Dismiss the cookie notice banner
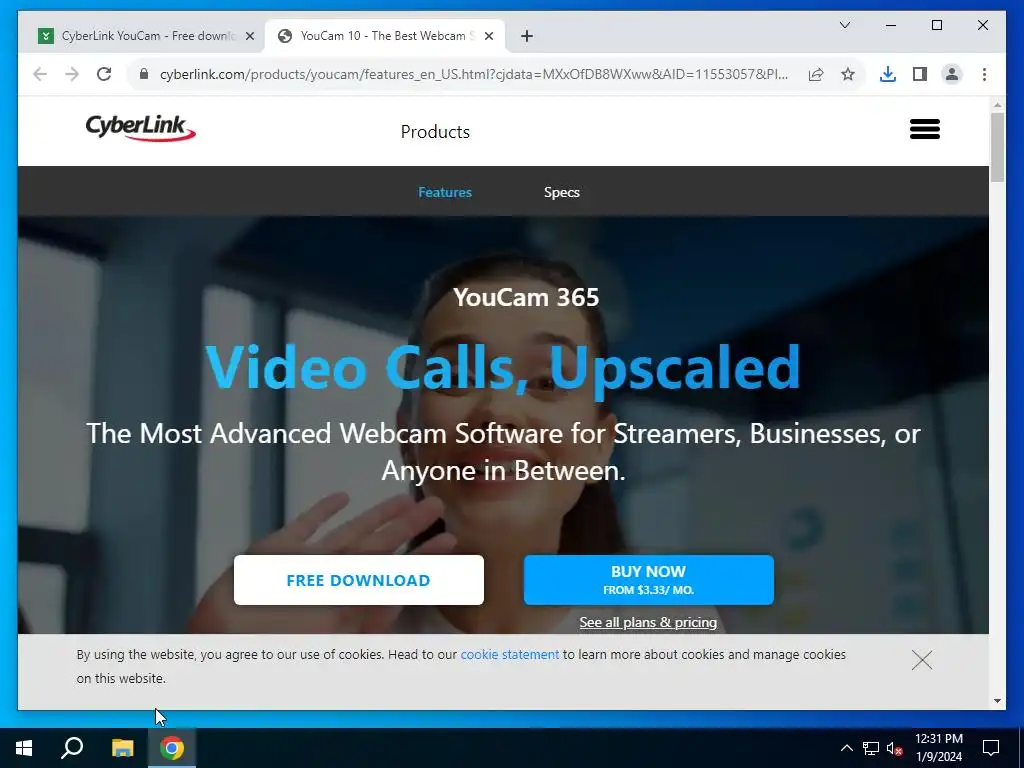 pyautogui.click(x=921, y=660)
